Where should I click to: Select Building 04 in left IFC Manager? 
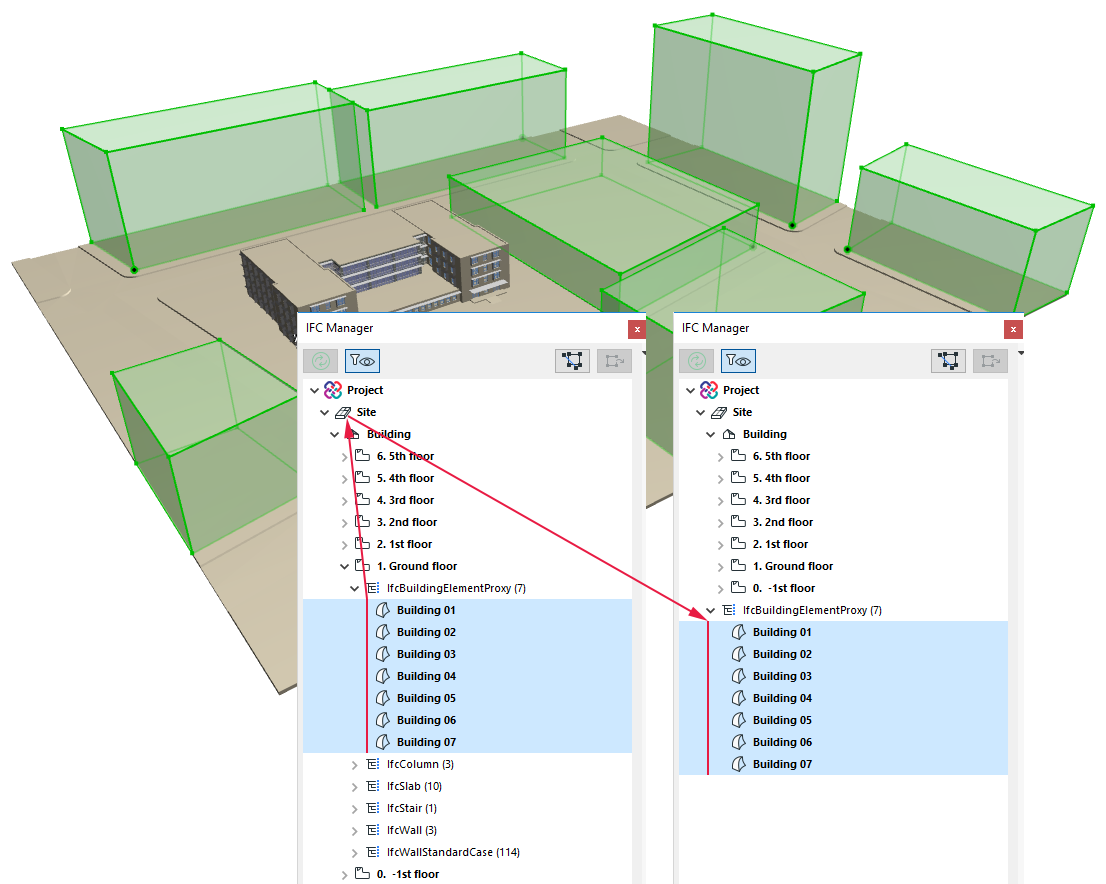[x=468, y=676]
